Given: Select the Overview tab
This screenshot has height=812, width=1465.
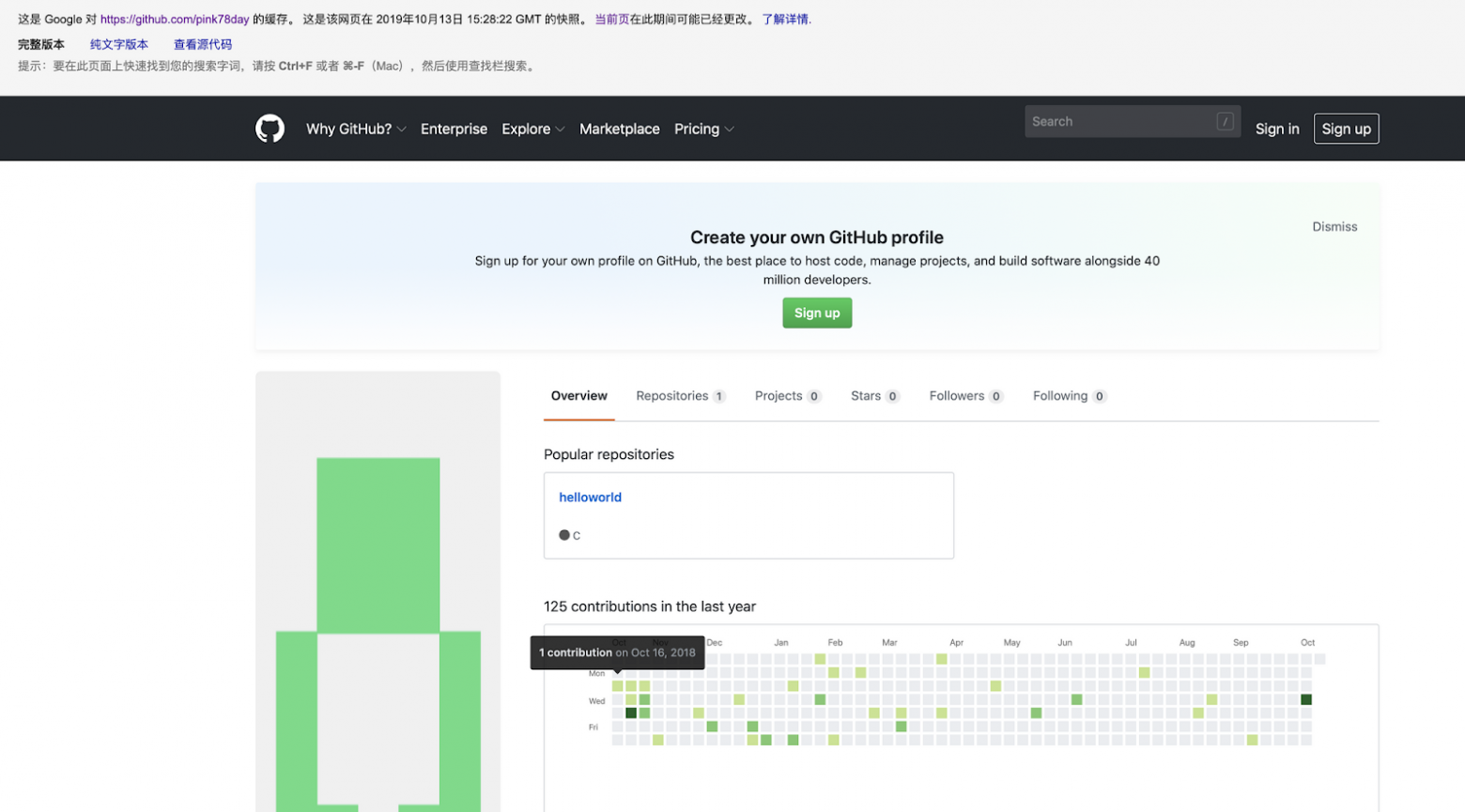Looking at the screenshot, I should [579, 396].
